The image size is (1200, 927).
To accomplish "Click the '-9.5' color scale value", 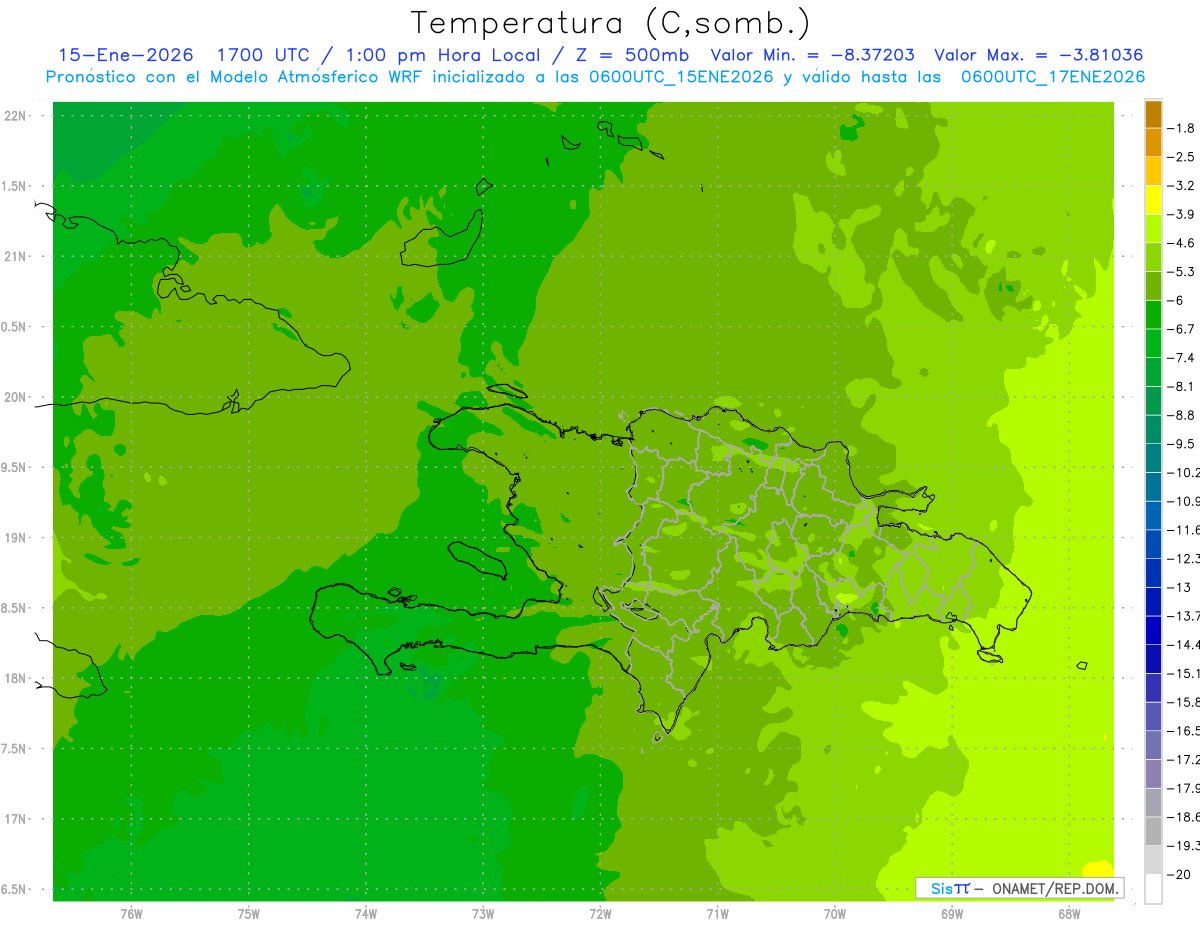I will coord(1181,444).
